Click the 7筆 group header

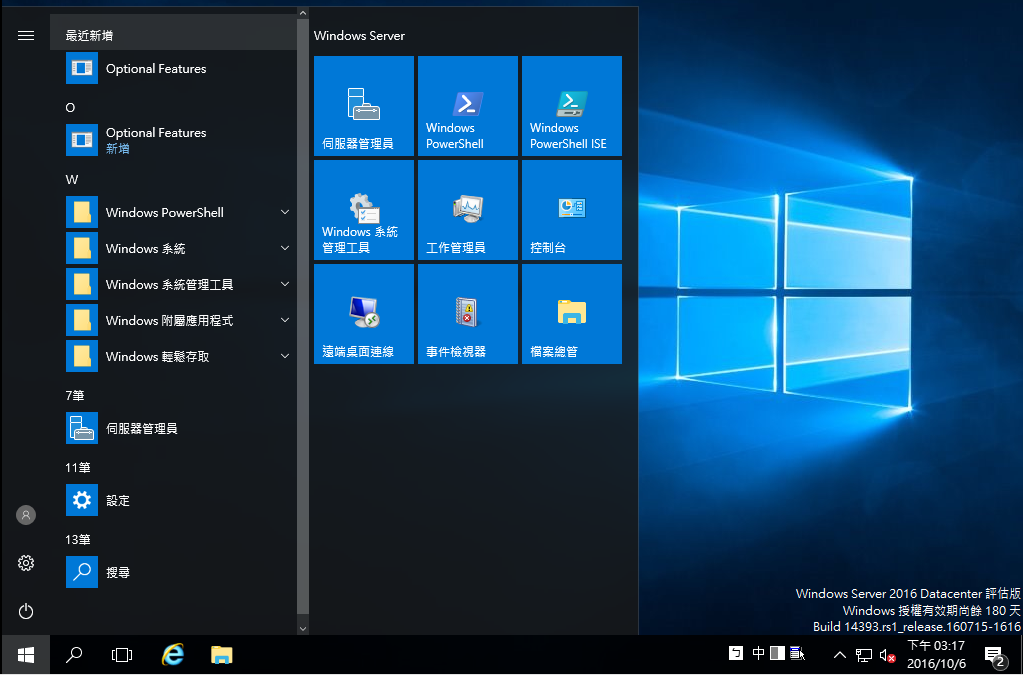(x=75, y=395)
